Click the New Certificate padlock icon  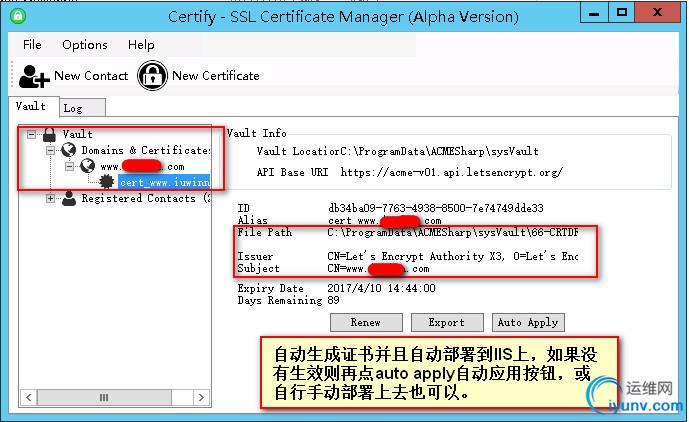point(152,76)
